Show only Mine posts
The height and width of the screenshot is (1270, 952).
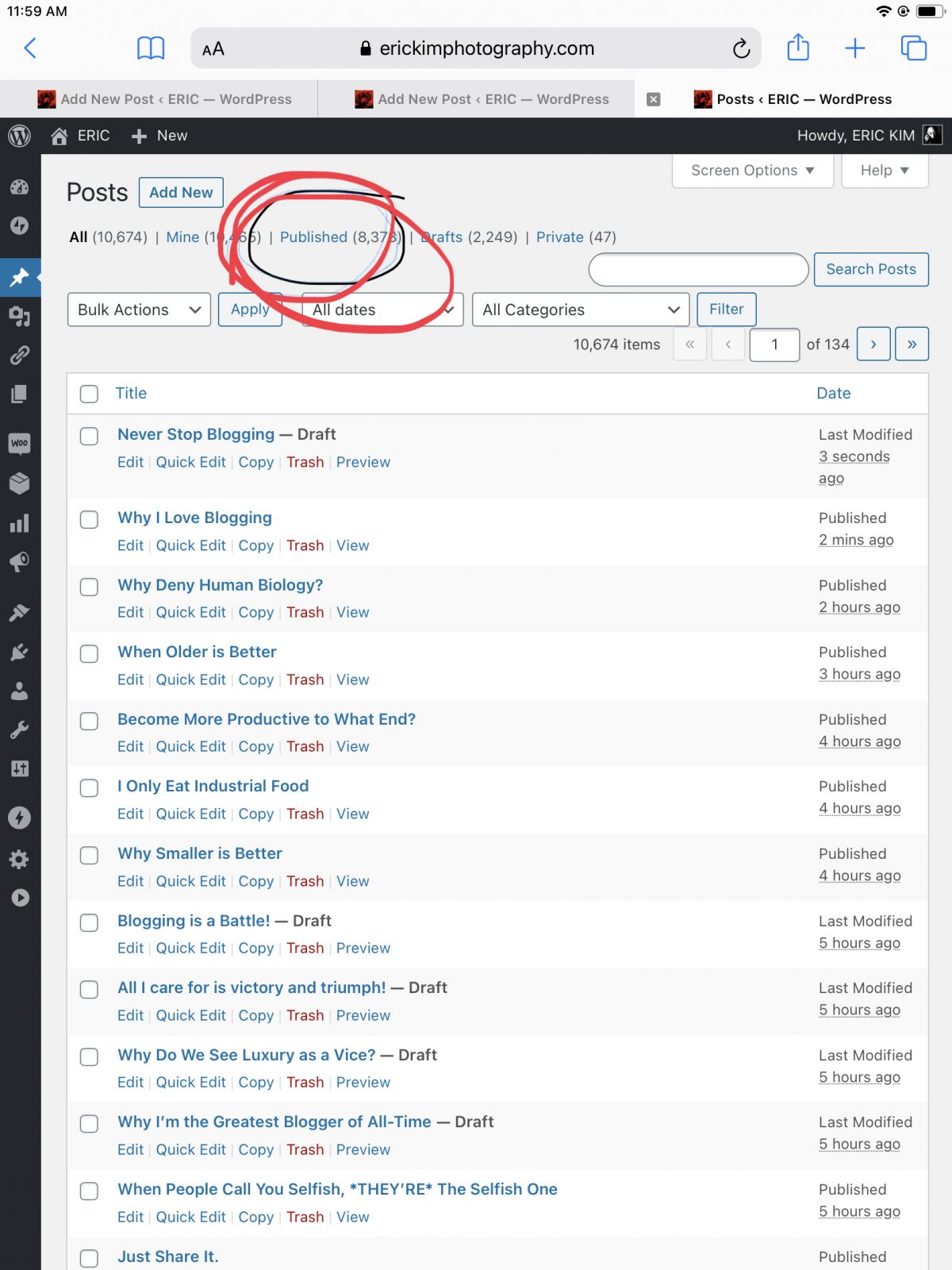[x=182, y=237]
